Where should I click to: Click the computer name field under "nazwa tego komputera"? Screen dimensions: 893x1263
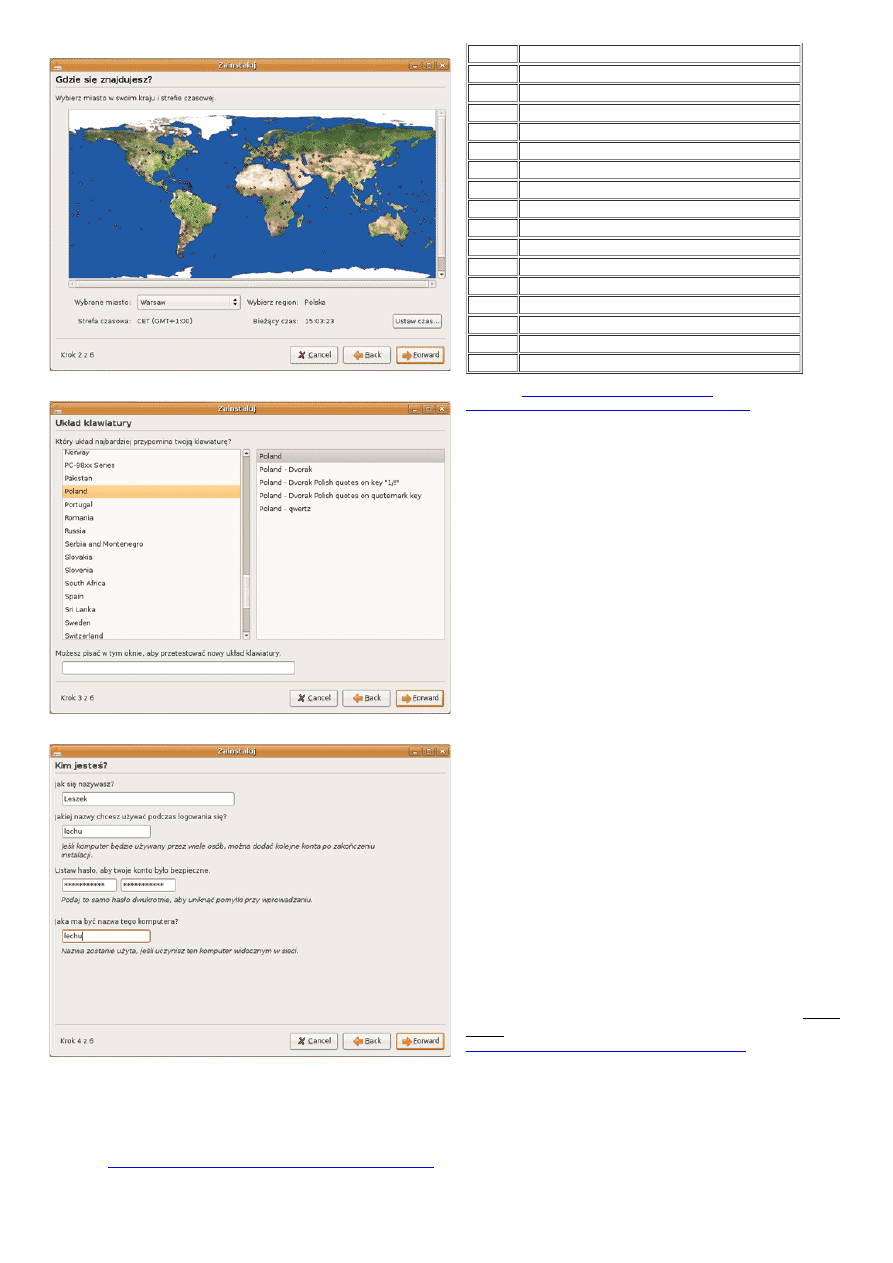tap(106, 936)
